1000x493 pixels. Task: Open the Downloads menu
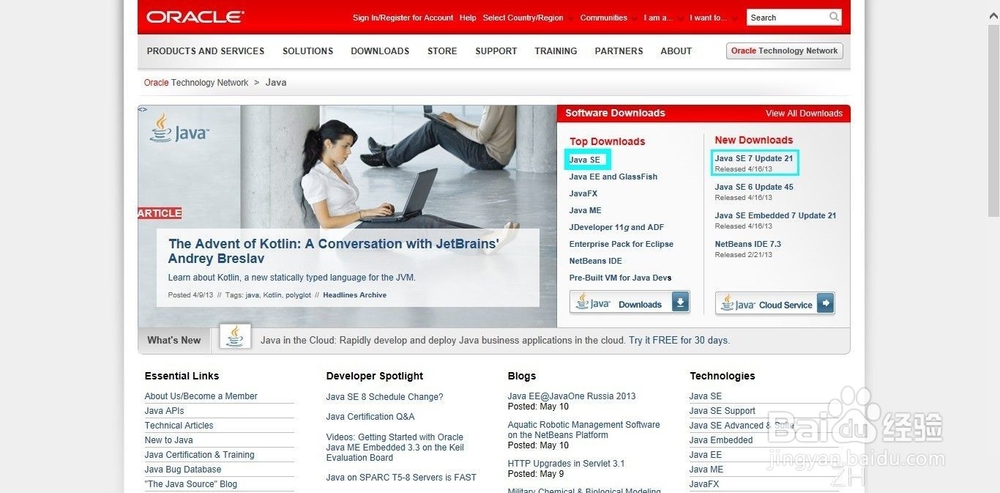(380, 51)
